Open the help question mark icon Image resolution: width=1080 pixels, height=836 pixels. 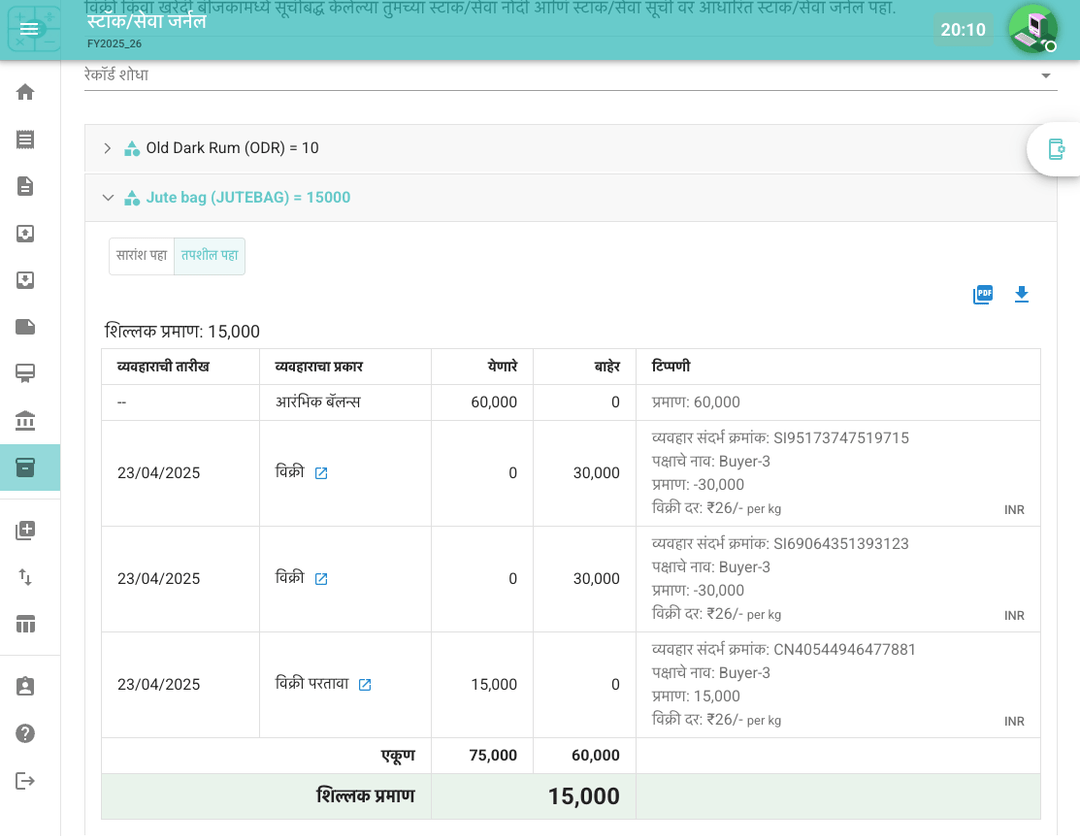click(x=25, y=733)
